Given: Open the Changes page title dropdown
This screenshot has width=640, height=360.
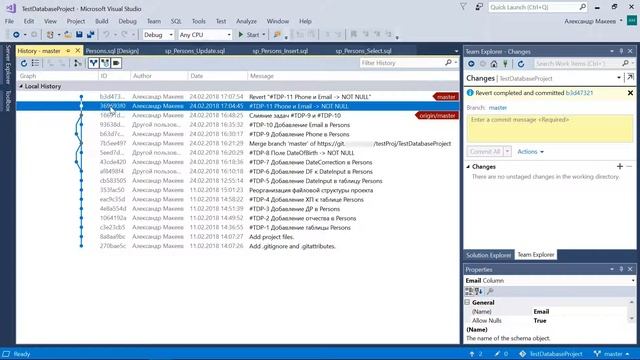Looking at the screenshot, I should click(619, 78).
